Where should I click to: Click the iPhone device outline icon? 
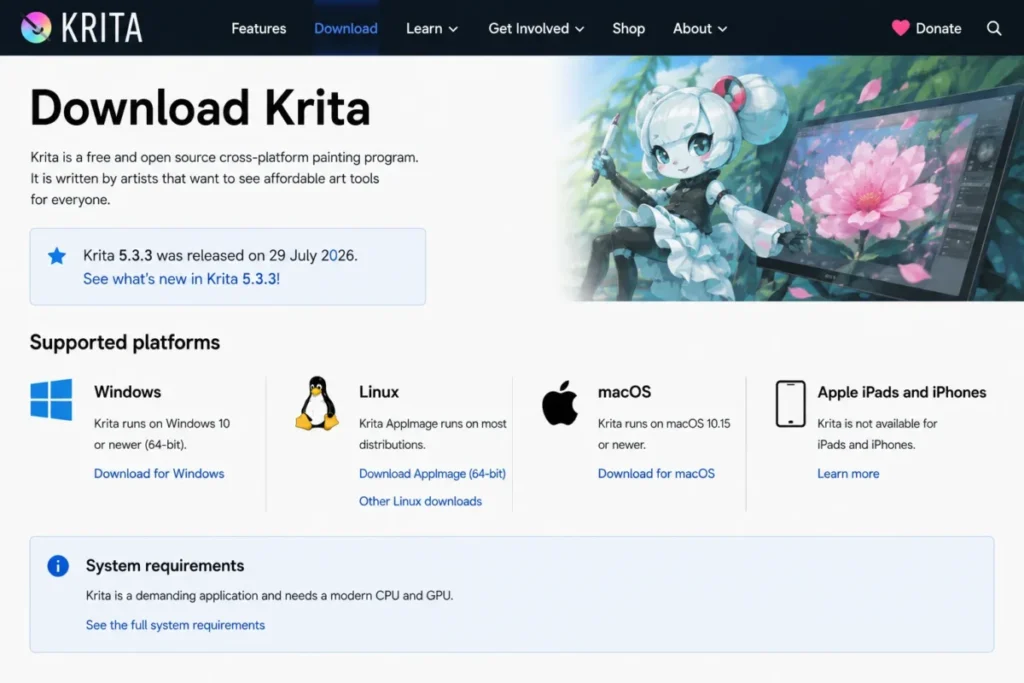790,404
